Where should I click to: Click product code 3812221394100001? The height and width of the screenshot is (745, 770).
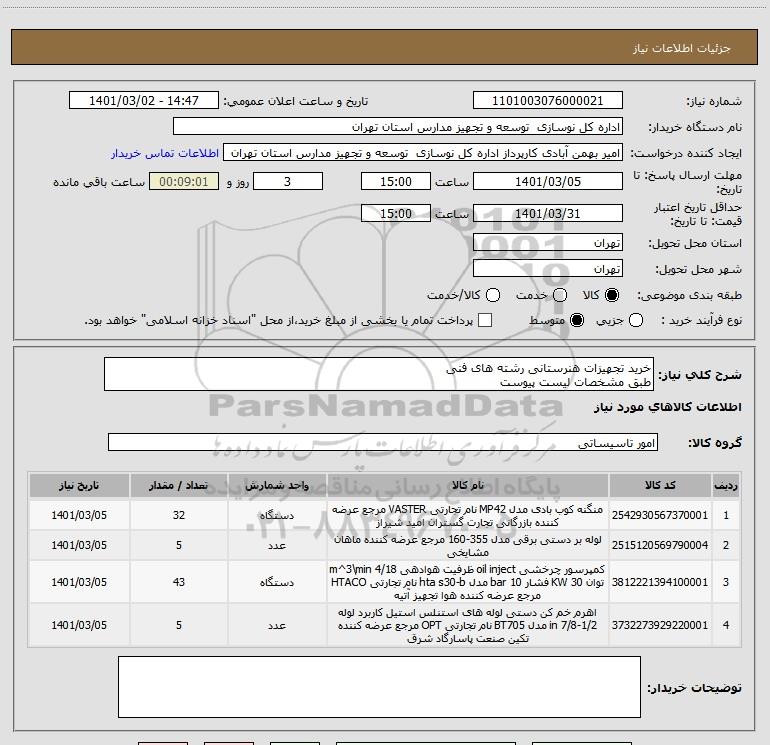pyautogui.click(x=660, y=582)
